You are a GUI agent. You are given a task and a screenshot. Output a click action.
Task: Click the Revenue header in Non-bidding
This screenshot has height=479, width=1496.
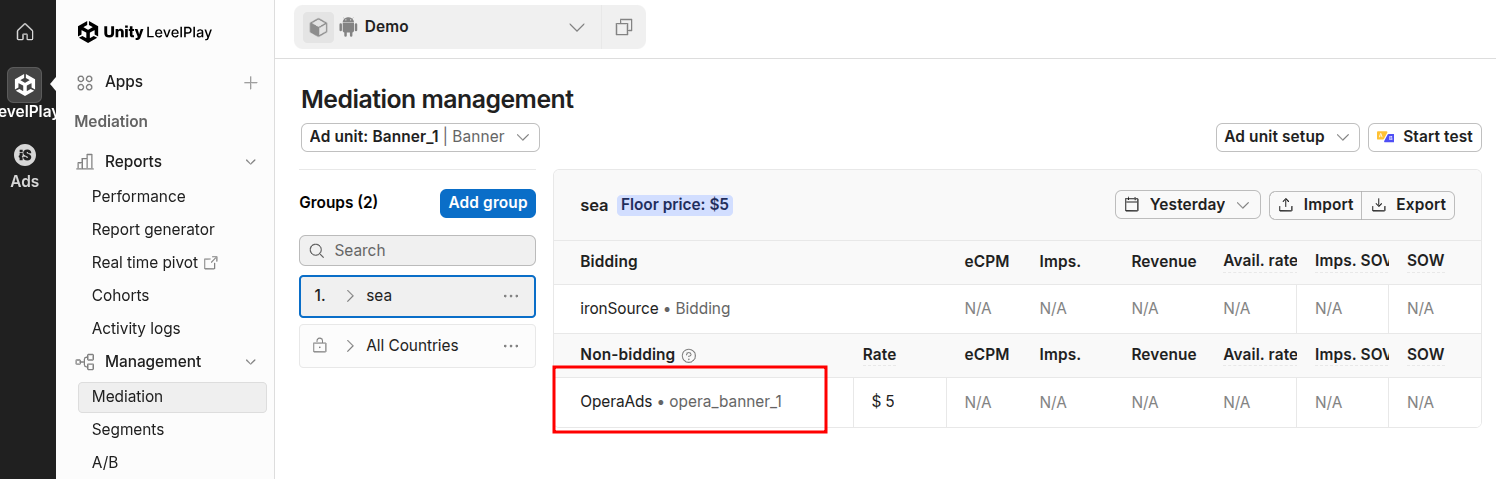pos(1163,355)
